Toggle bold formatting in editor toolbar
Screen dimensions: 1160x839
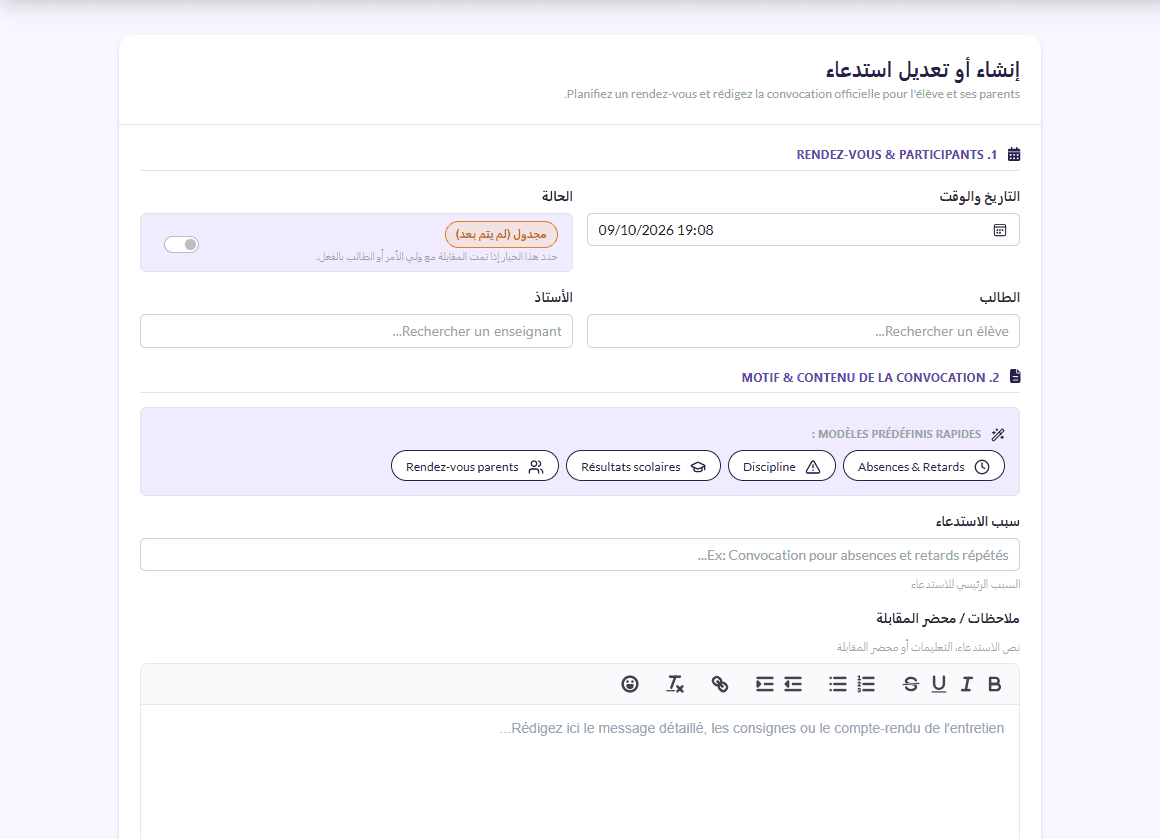(x=994, y=684)
